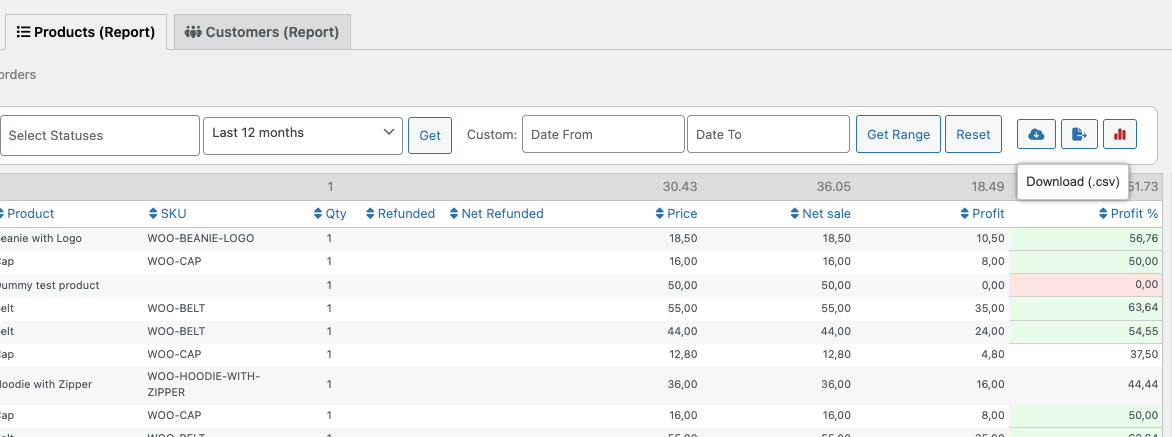Open the Select Statuses field
This screenshot has height=437, width=1172.
click(x=99, y=135)
